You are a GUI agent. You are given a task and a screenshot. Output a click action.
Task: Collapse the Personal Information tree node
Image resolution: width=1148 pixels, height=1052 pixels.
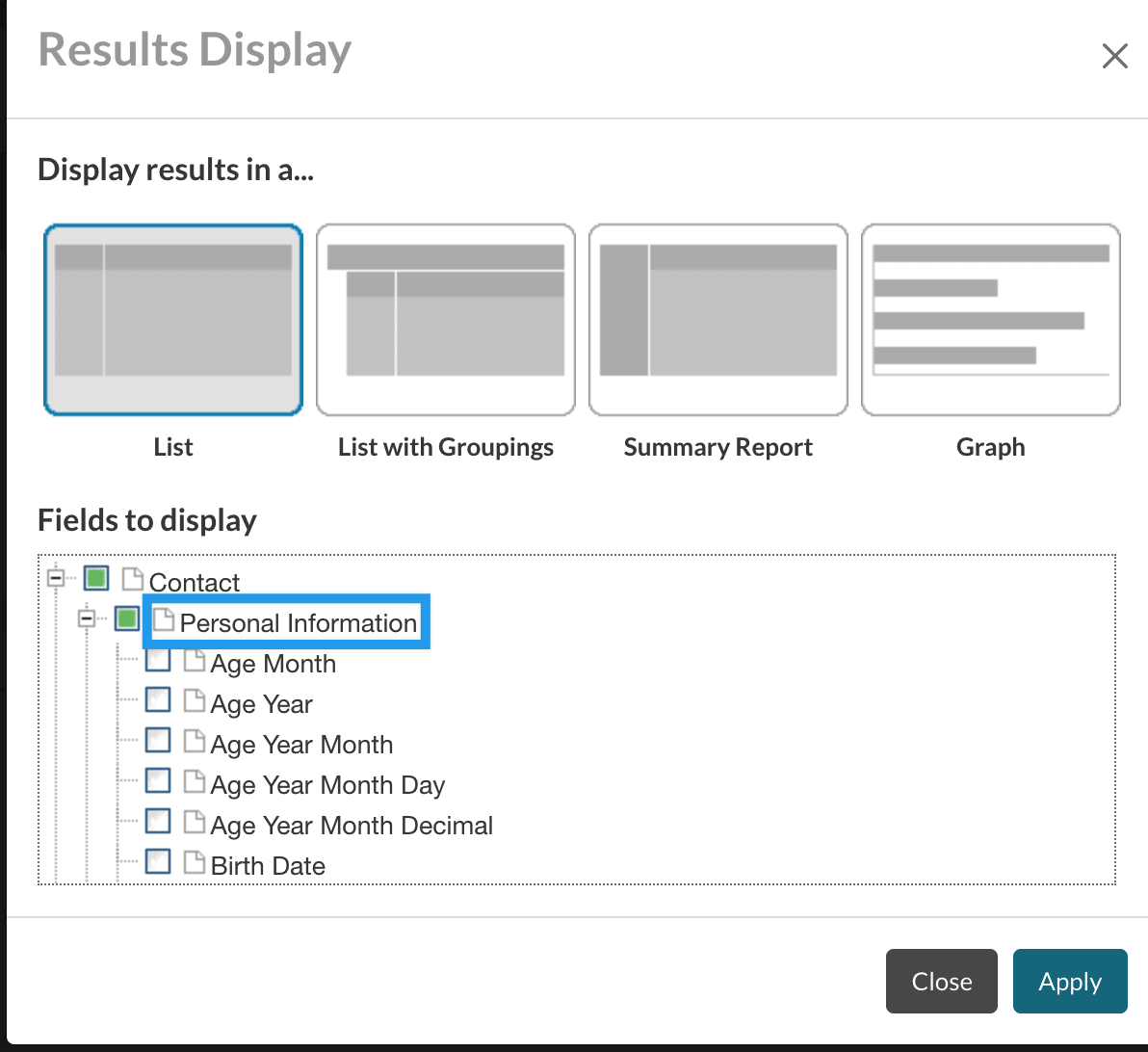[x=87, y=619]
